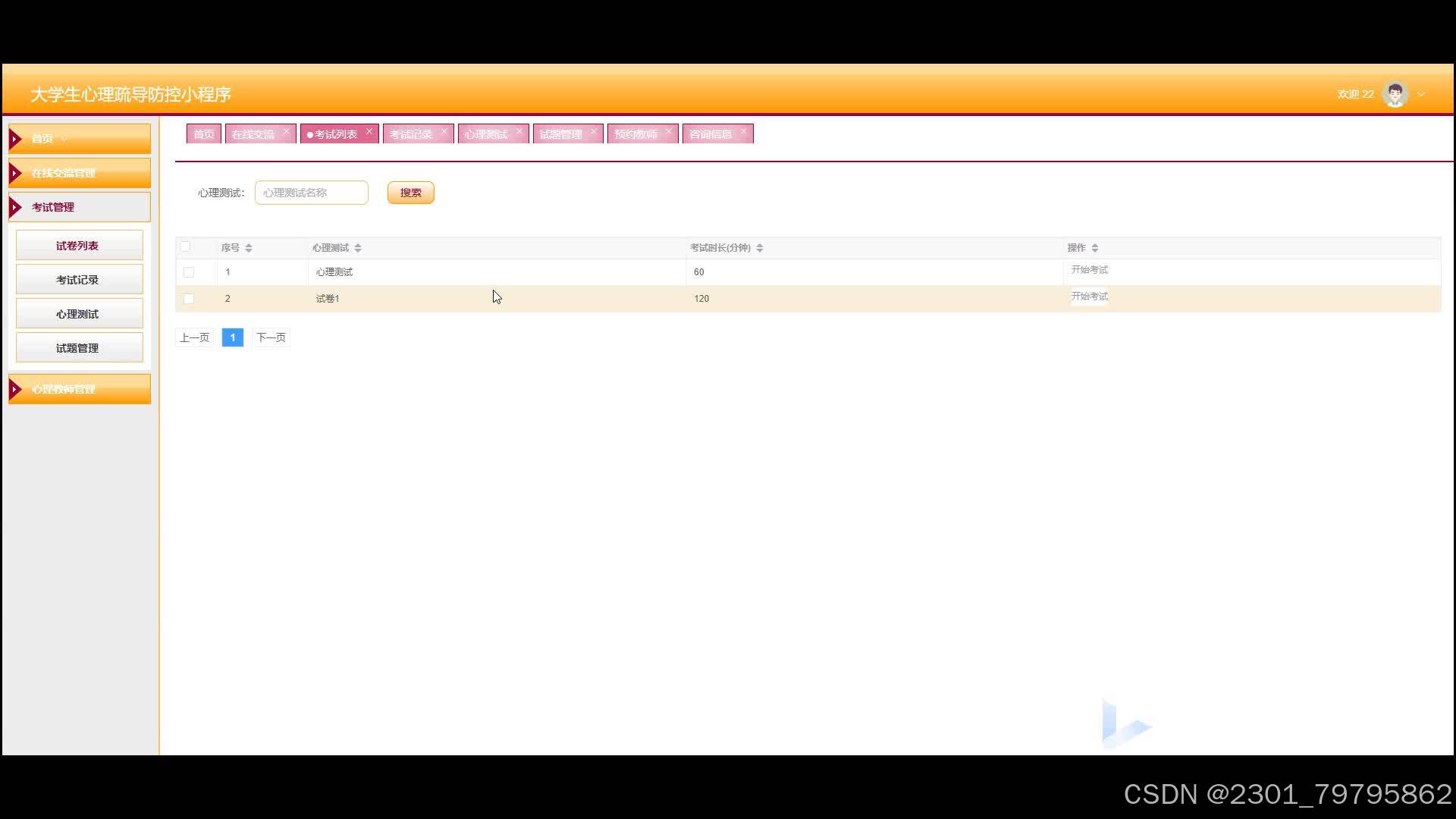
Task: Check the row 2 试卷1 checkbox
Action: pos(189,299)
